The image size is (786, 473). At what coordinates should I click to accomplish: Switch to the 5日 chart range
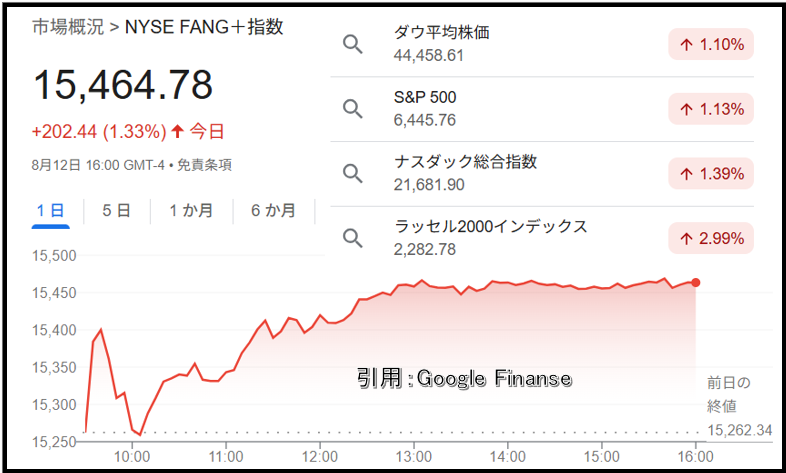116,211
